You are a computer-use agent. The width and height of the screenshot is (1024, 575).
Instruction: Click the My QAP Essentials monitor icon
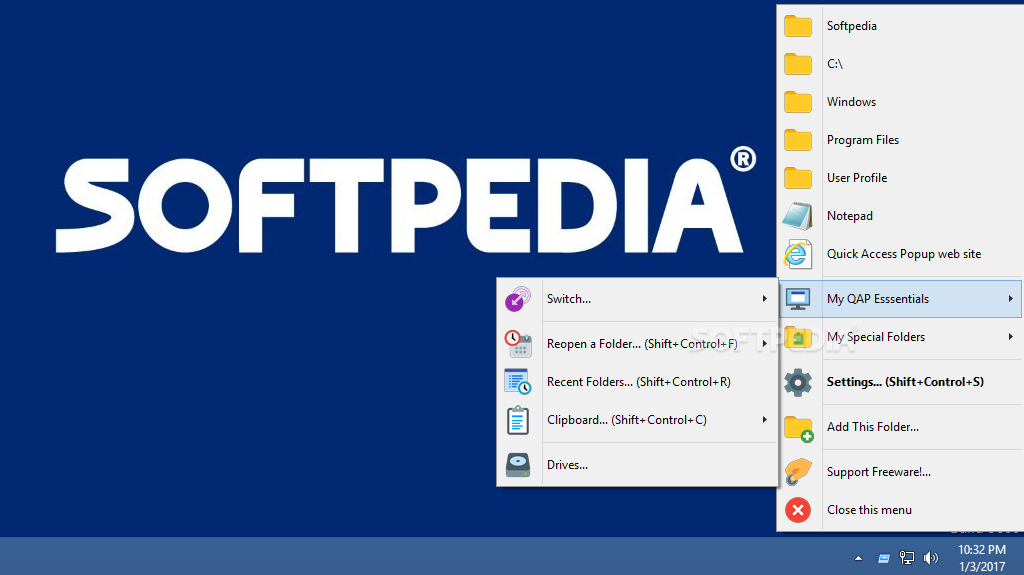click(x=797, y=299)
